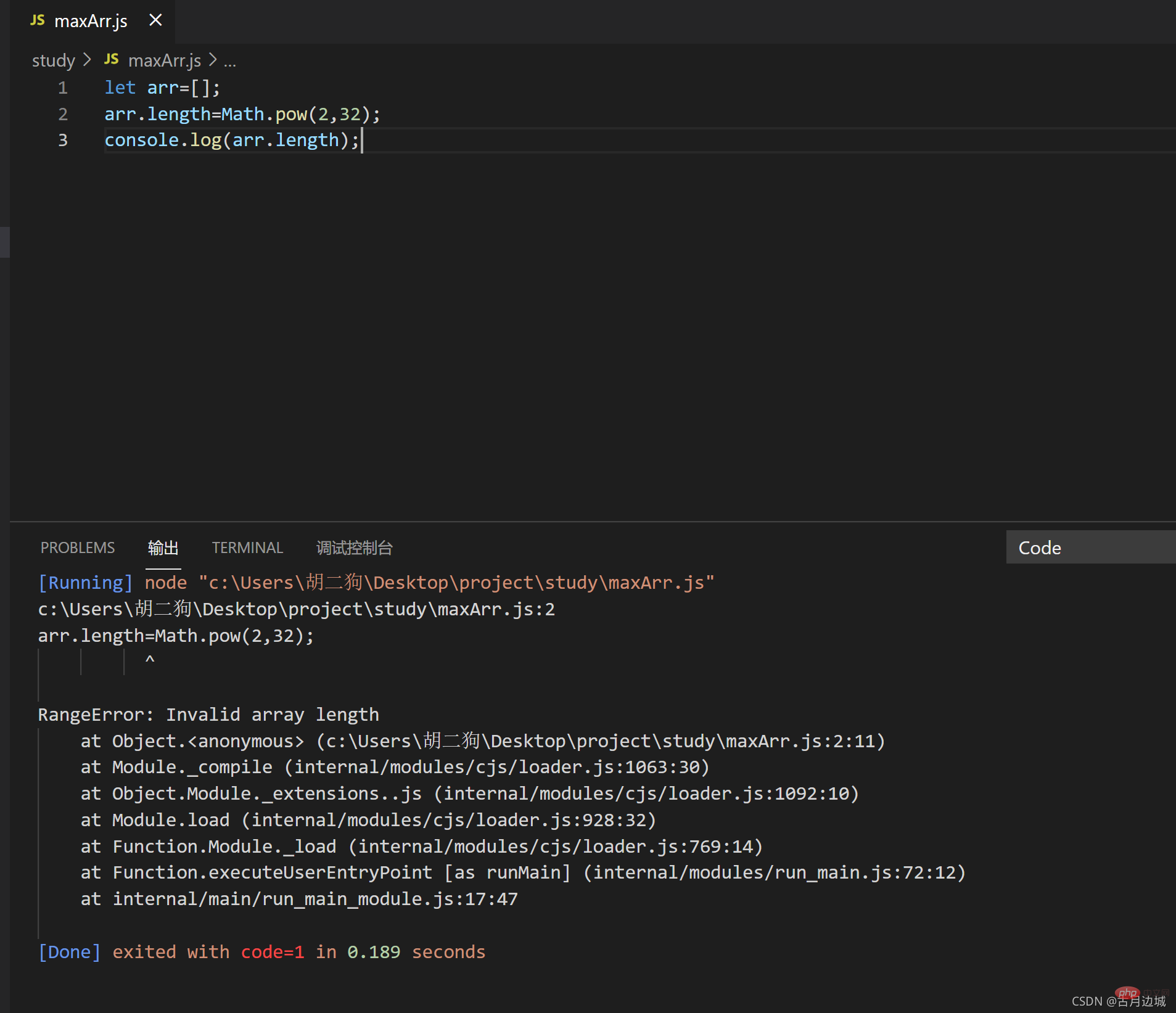Screen dimensions: 1176x1013
Task: Click 'Function.executeUserEntryPoint' stack line
Action: coord(523,872)
